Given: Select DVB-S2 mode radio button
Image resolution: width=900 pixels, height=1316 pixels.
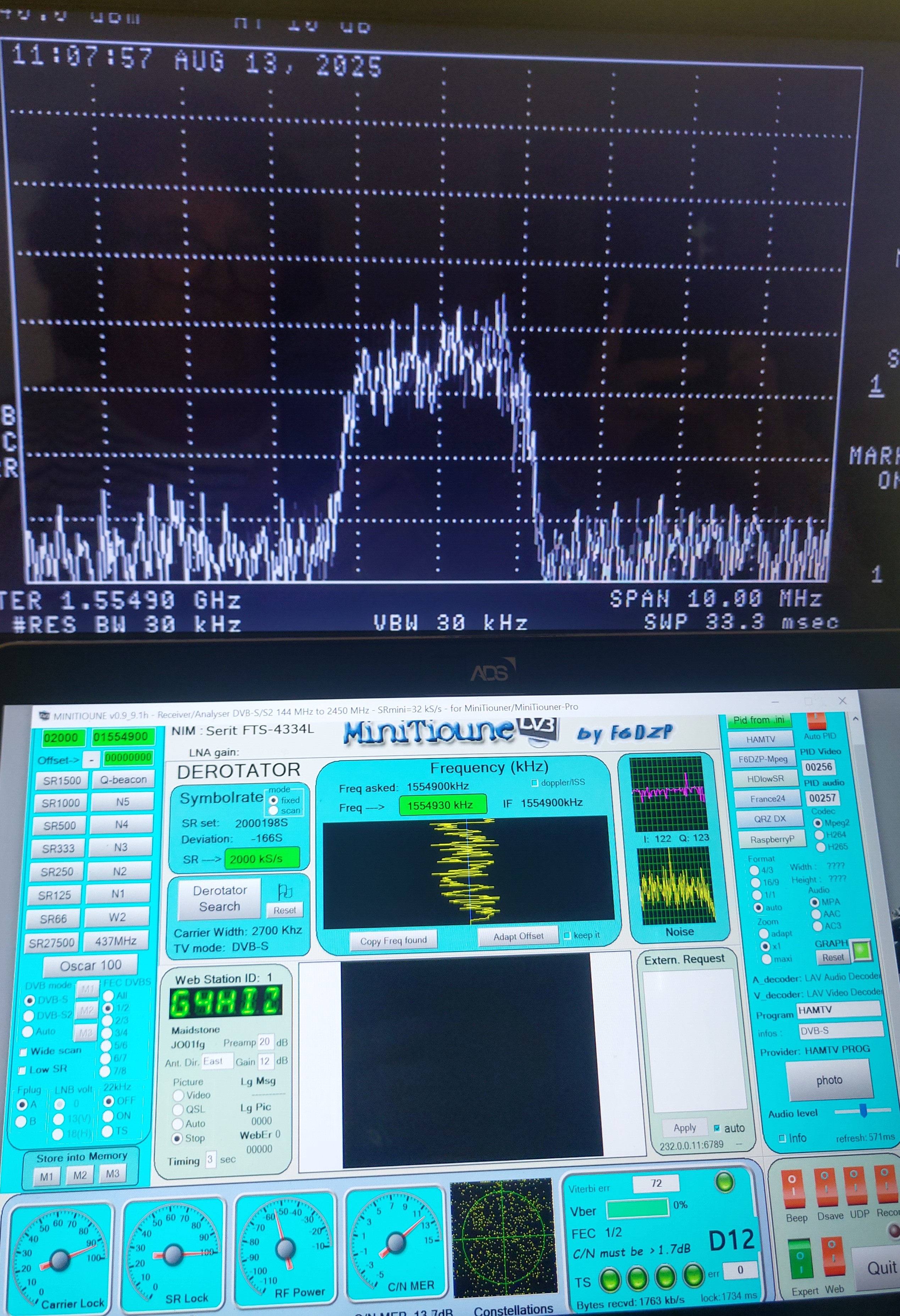Looking at the screenshot, I should click(x=28, y=1016).
